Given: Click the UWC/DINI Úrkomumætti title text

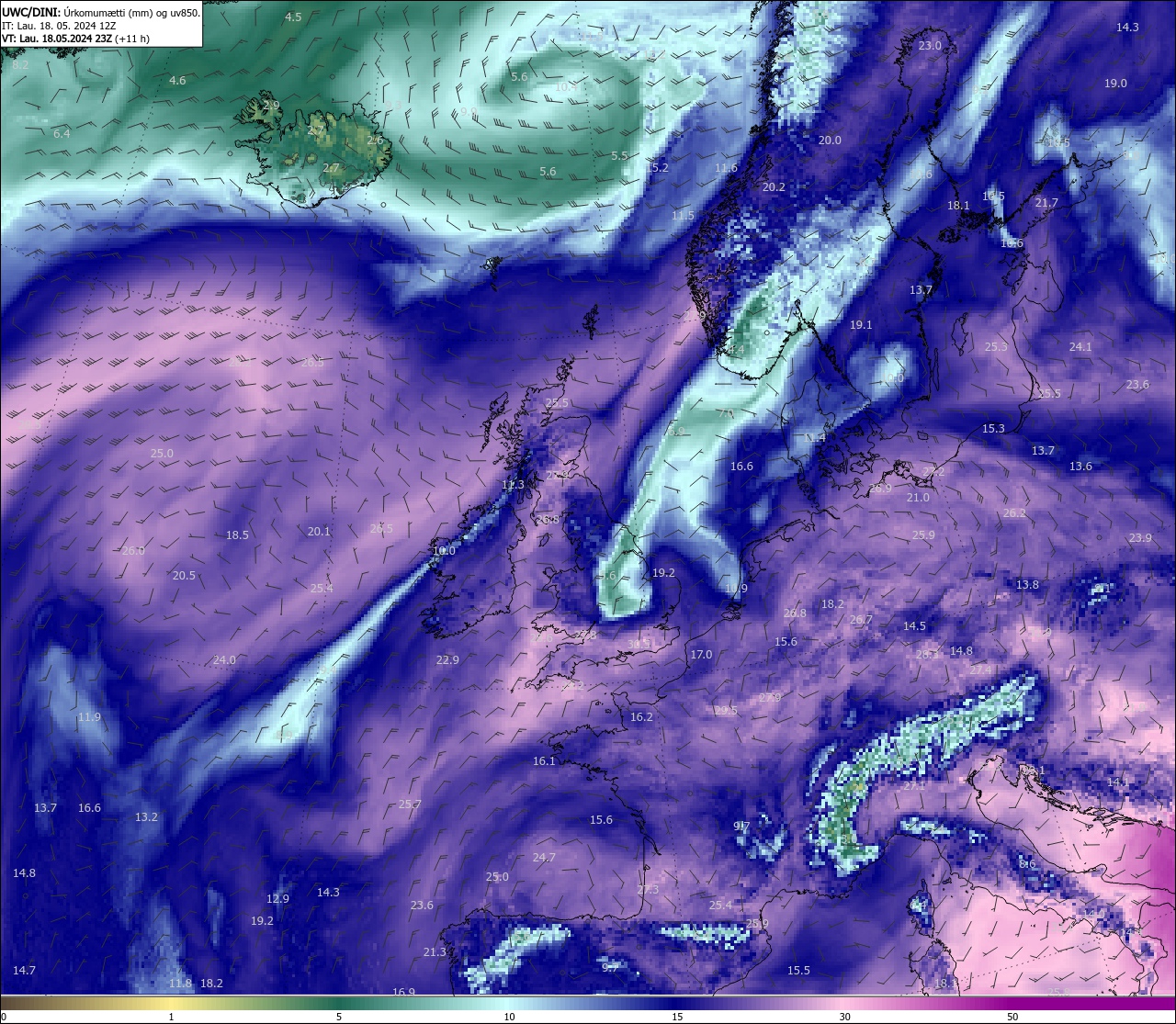Looking at the screenshot, I should 101,13.
